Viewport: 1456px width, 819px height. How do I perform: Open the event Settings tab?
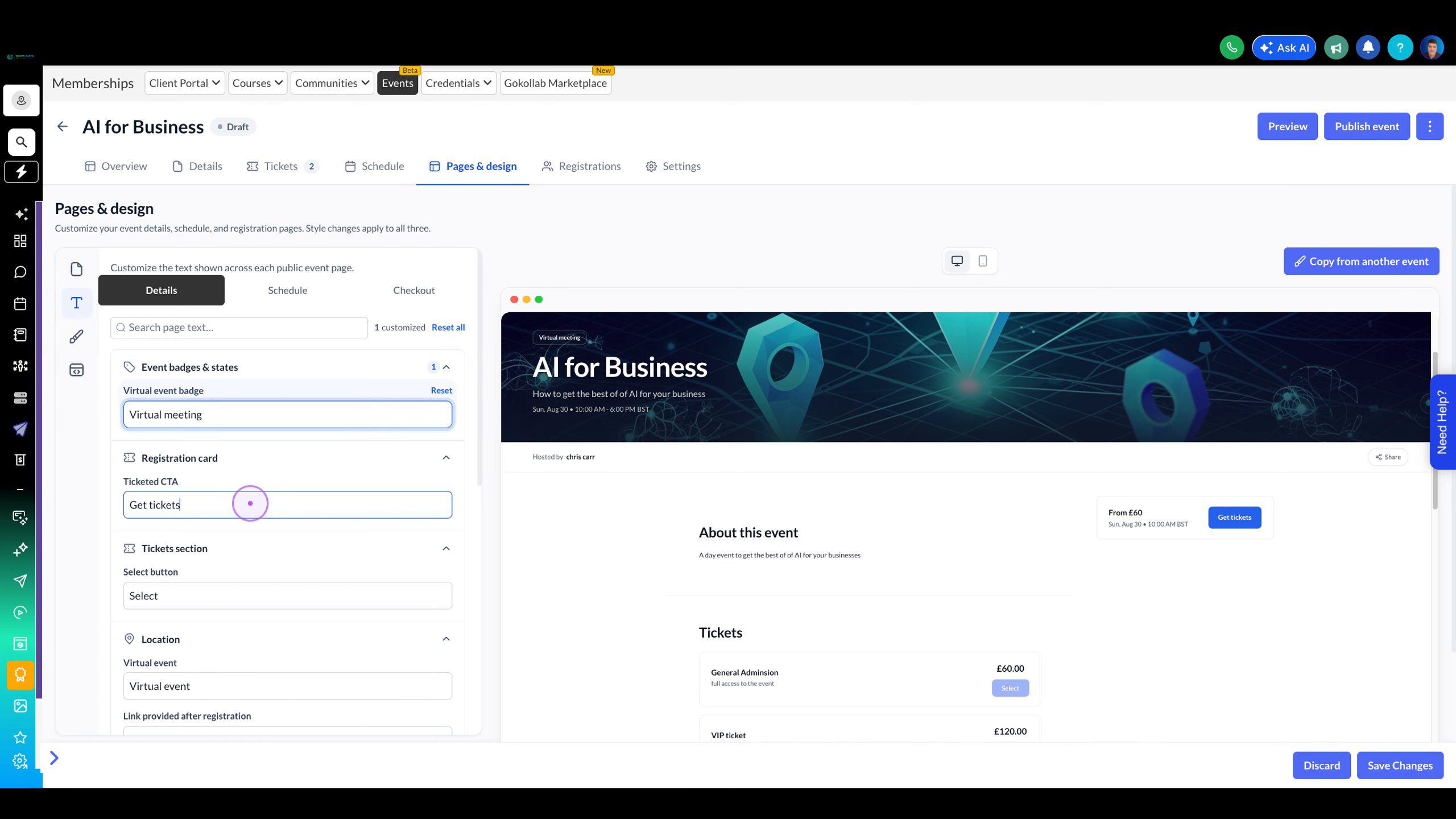click(673, 166)
